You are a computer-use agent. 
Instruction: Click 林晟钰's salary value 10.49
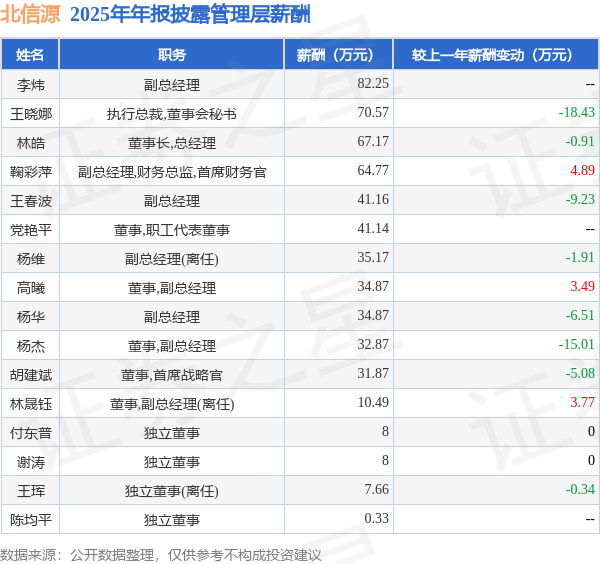[x=373, y=402]
